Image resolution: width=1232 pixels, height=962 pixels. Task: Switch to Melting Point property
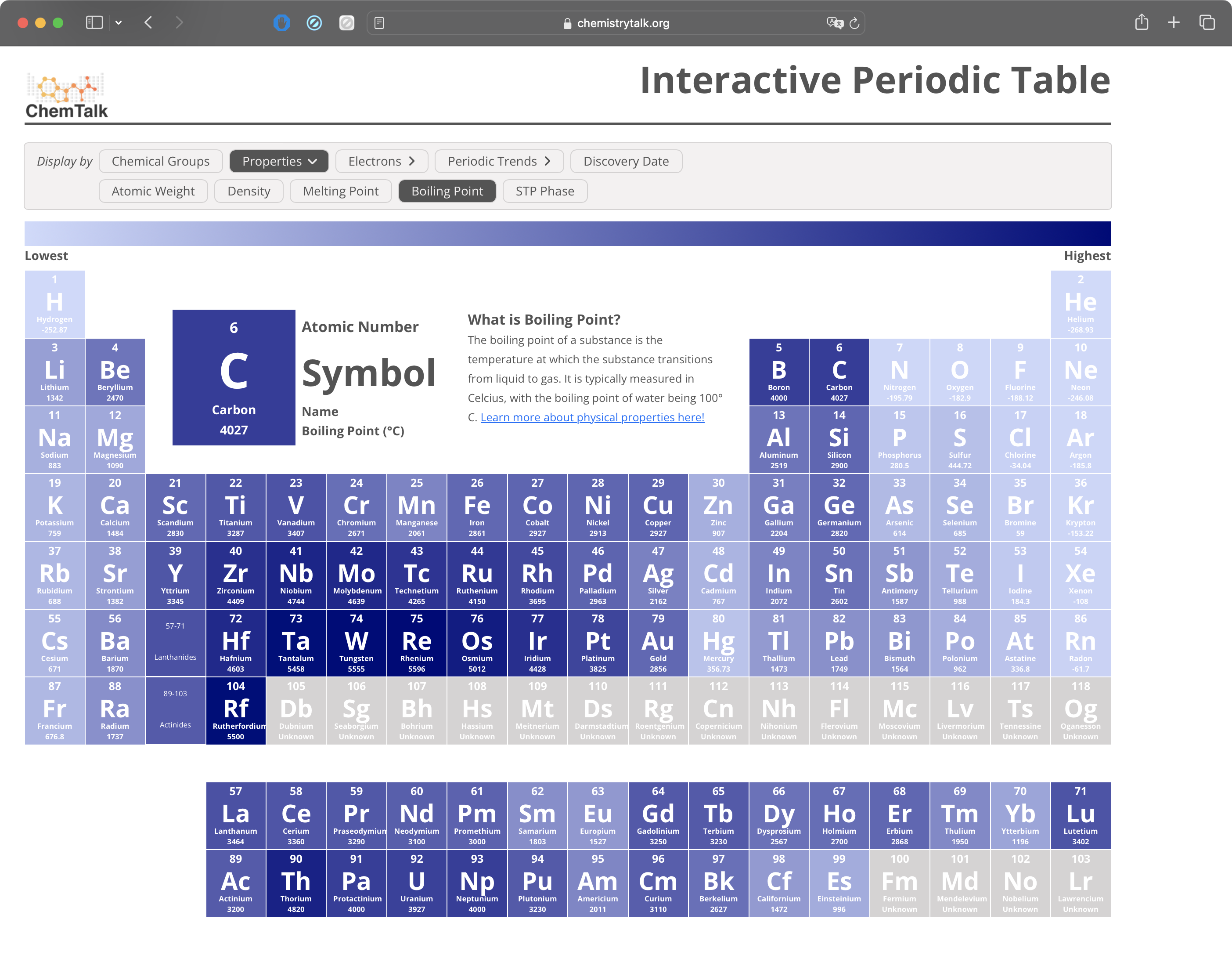coord(341,191)
